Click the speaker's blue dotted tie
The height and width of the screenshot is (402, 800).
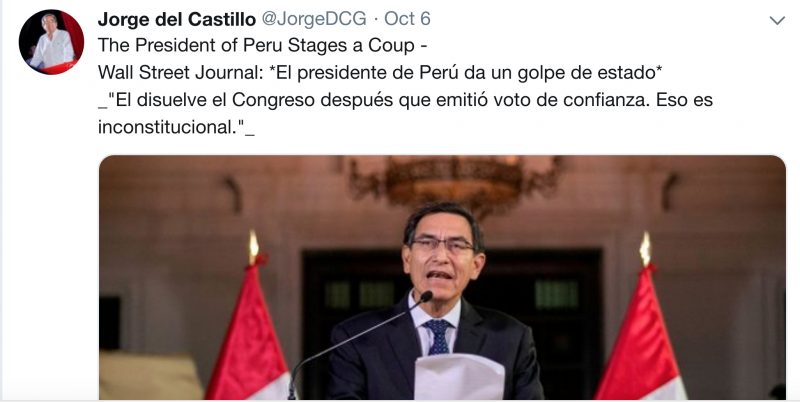point(439,337)
